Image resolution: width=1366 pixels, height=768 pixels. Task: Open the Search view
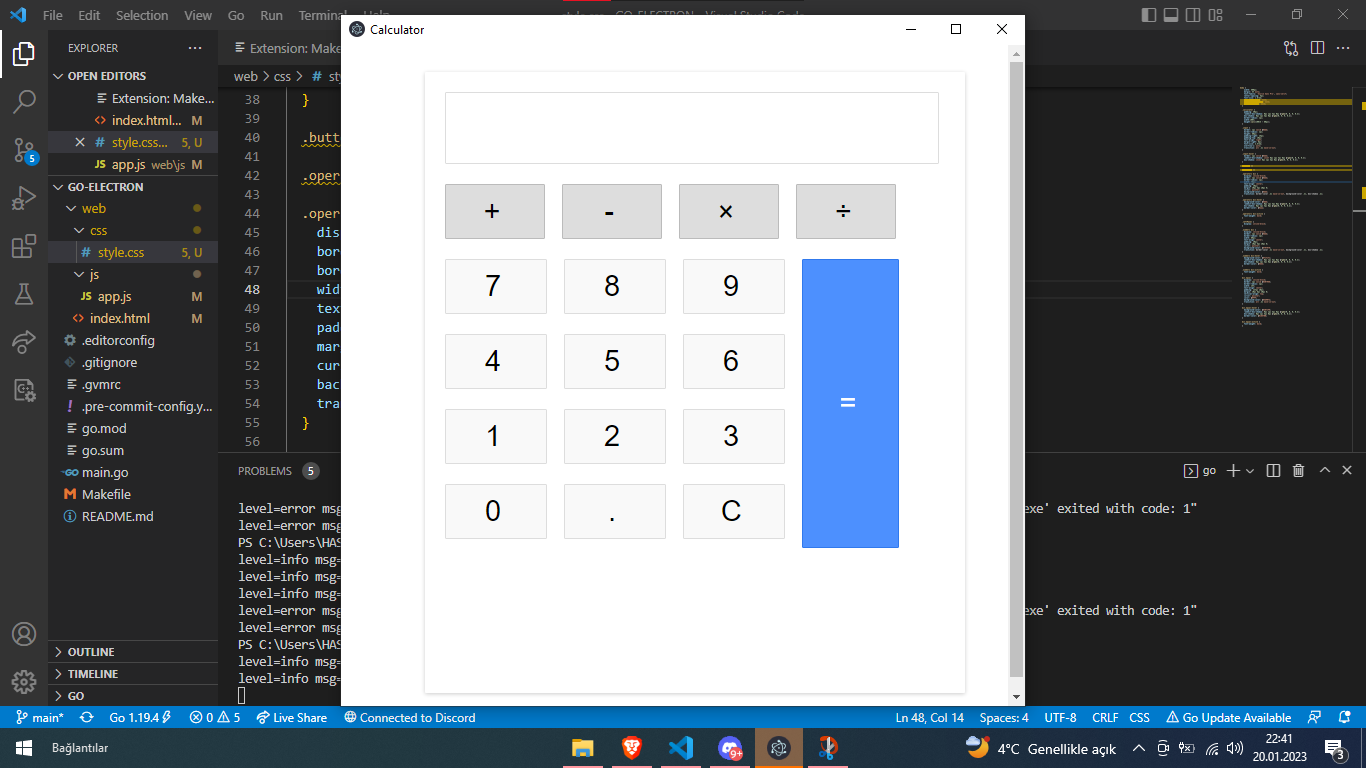click(24, 101)
